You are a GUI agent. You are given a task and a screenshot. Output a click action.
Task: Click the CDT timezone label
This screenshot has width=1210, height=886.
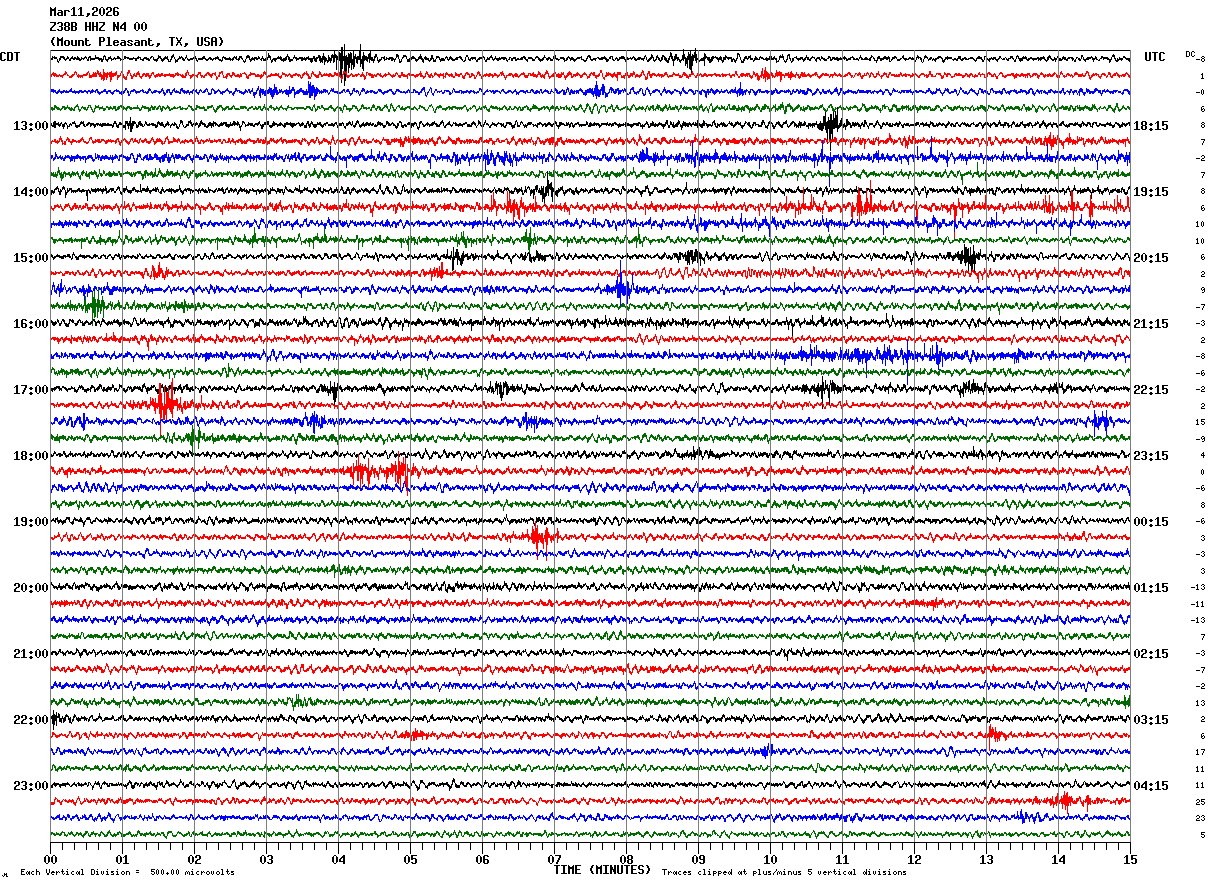pos(10,57)
